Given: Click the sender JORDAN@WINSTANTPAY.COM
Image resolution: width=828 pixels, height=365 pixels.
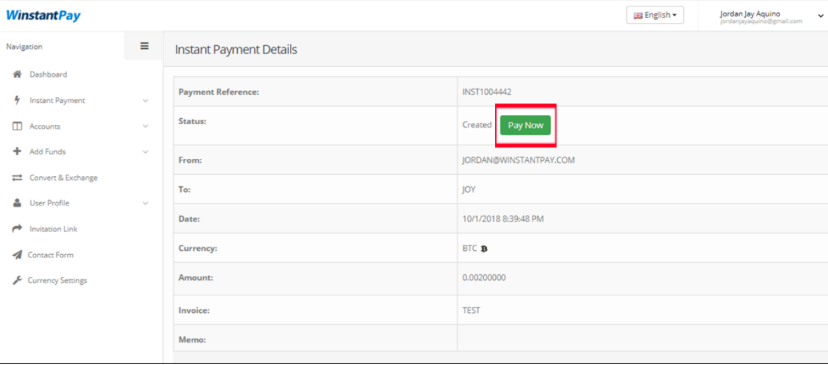Looking at the screenshot, I should [518, 160].
